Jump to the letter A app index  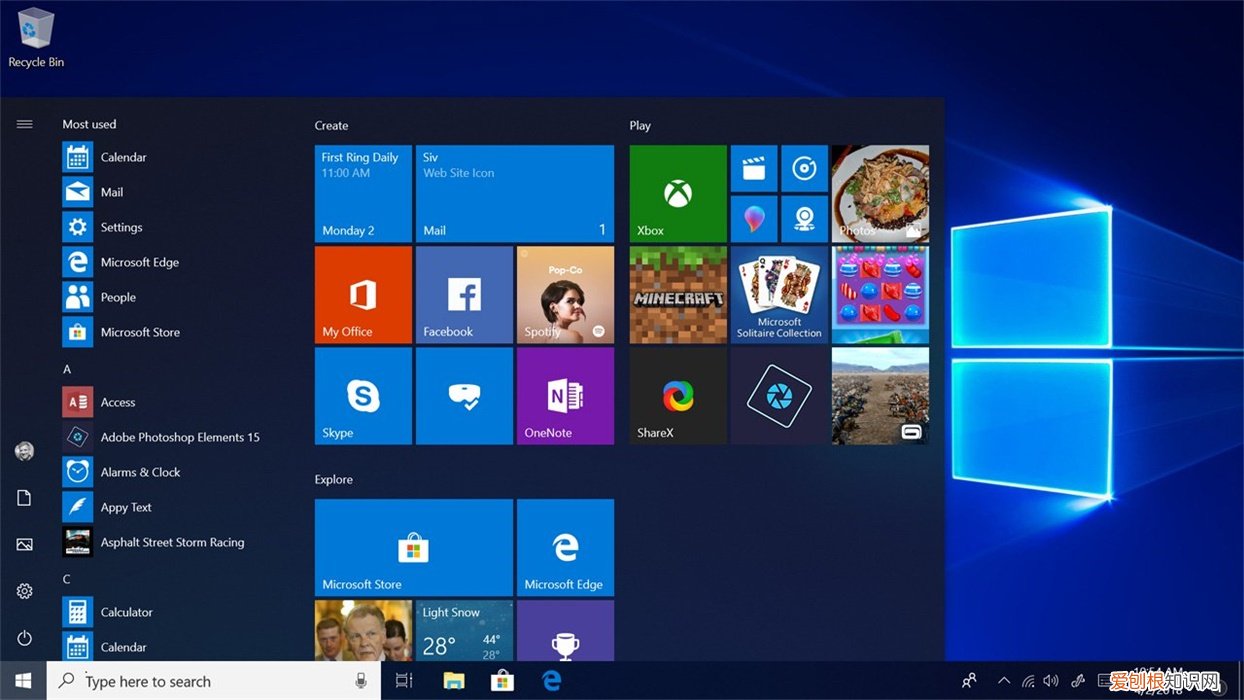pyautogui.click(x=67, y=369)
